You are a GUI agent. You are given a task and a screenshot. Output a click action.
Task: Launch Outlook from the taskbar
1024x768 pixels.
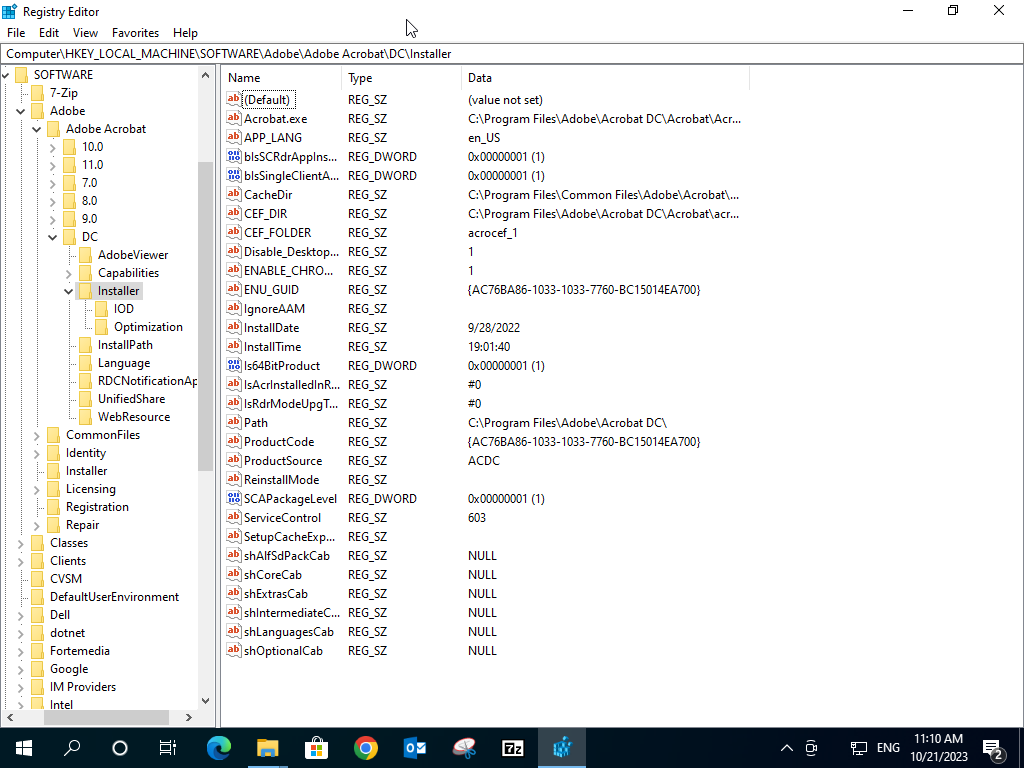click(x=415, y=748)
